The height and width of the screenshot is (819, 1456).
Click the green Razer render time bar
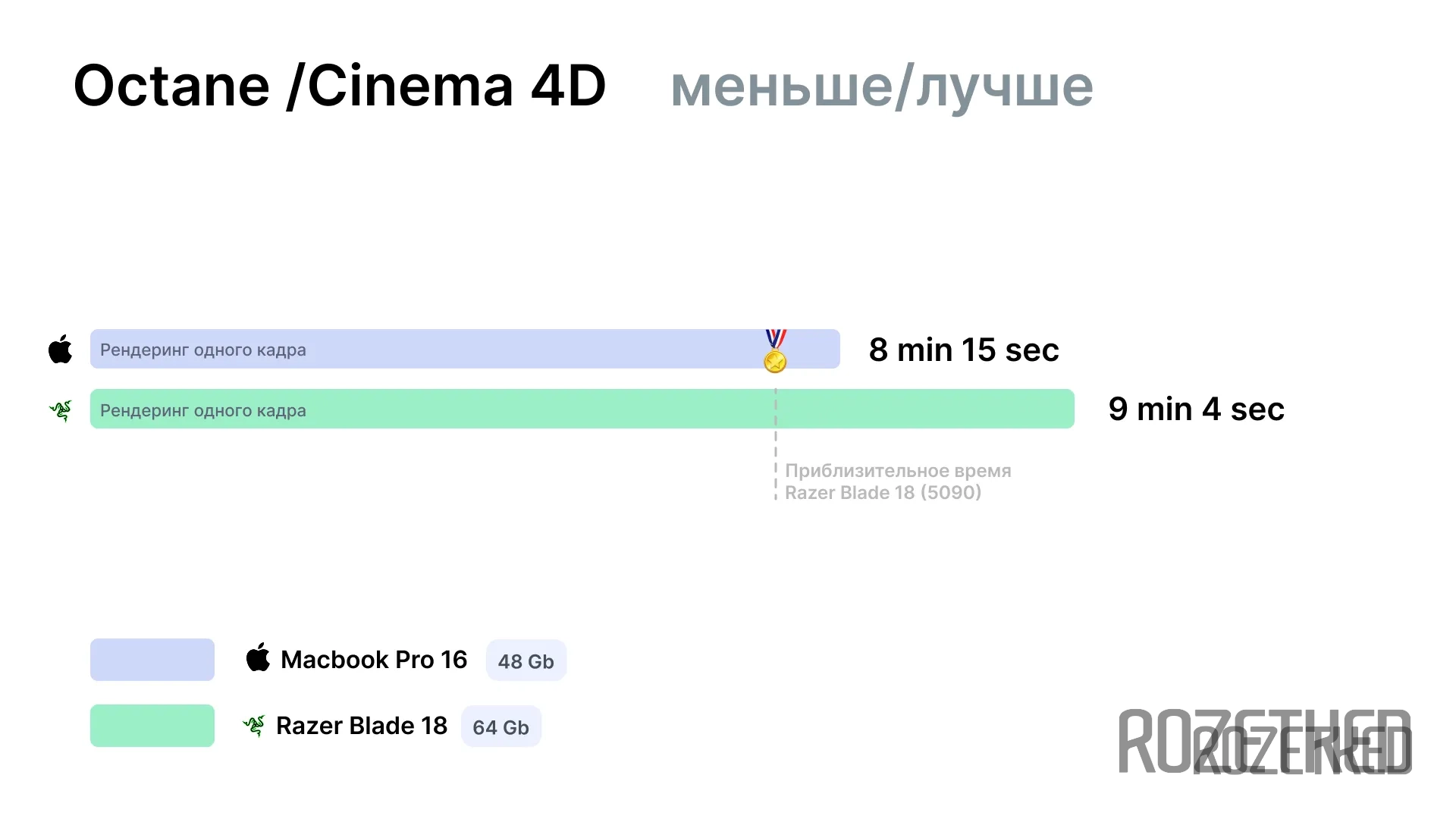click(x=582, y=409)
